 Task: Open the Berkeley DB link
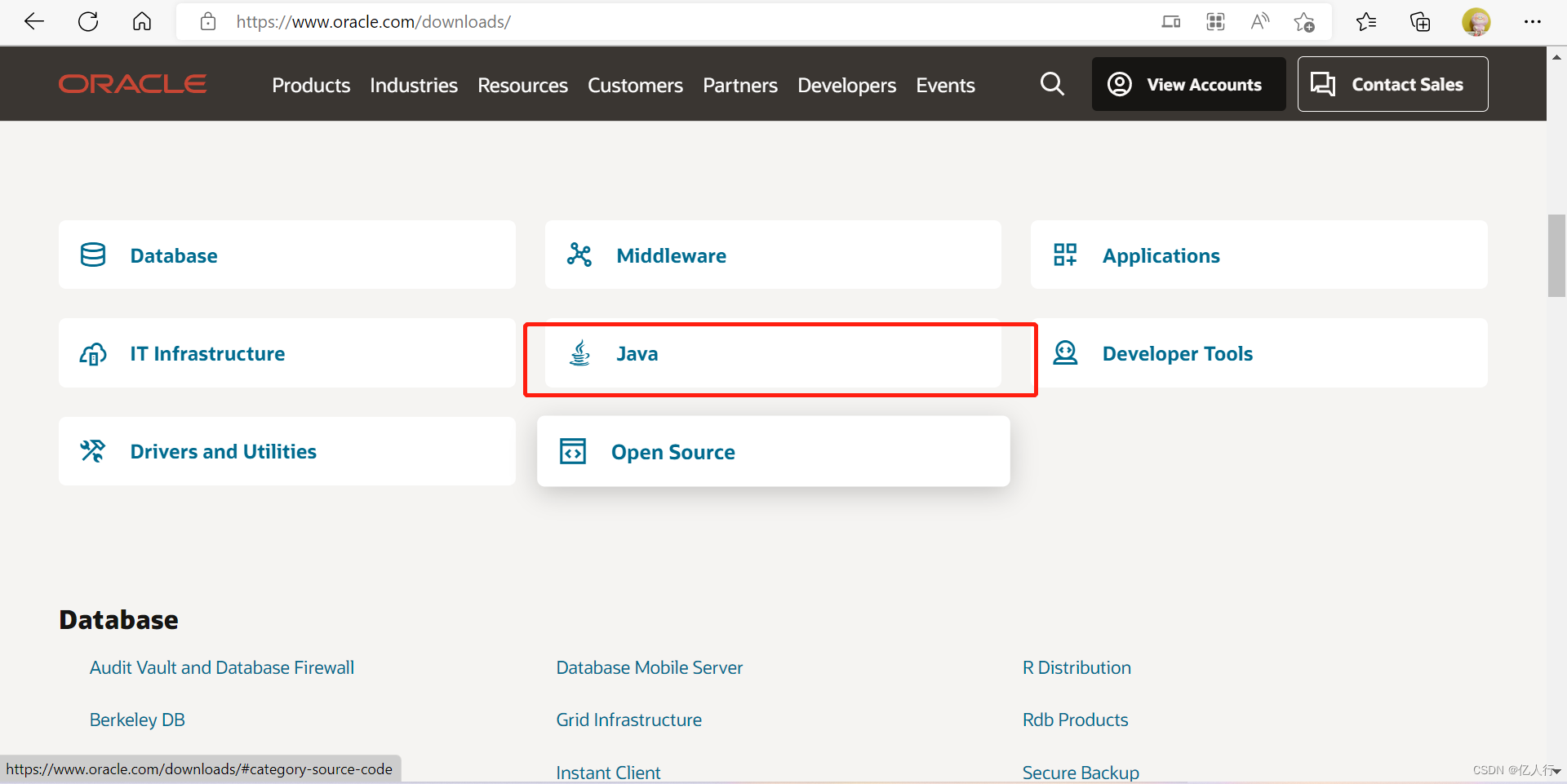(137, 720)
